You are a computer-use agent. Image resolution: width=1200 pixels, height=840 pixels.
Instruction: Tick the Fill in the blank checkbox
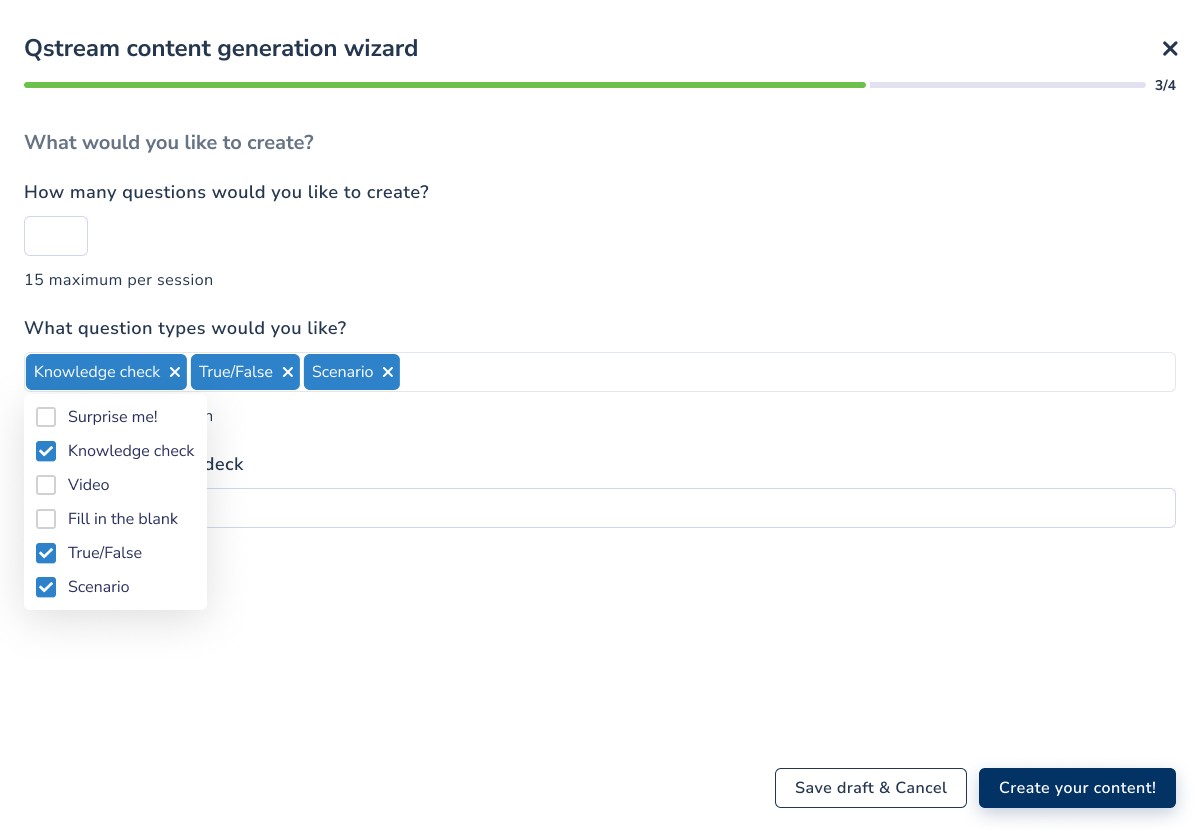(46, 519)
